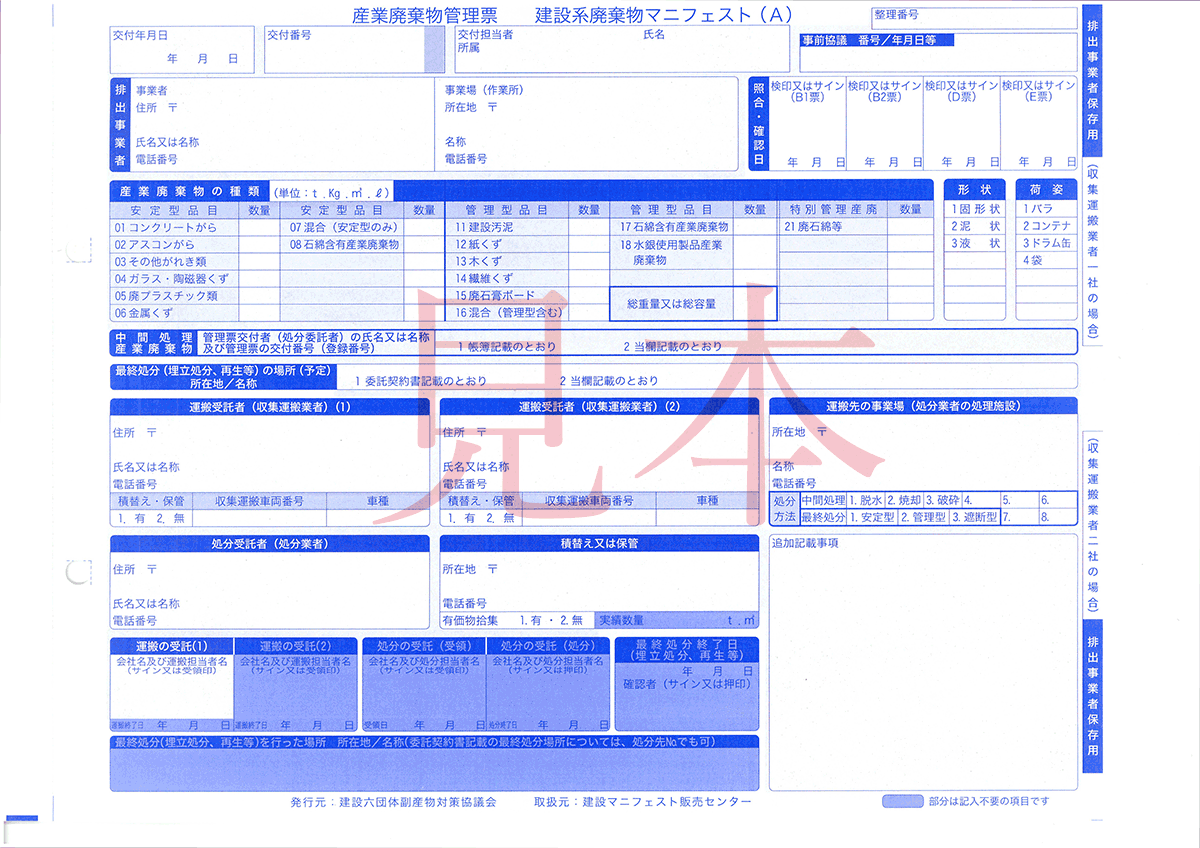Select the "有価物拾集" label
1200x848 pixels.
470,620
